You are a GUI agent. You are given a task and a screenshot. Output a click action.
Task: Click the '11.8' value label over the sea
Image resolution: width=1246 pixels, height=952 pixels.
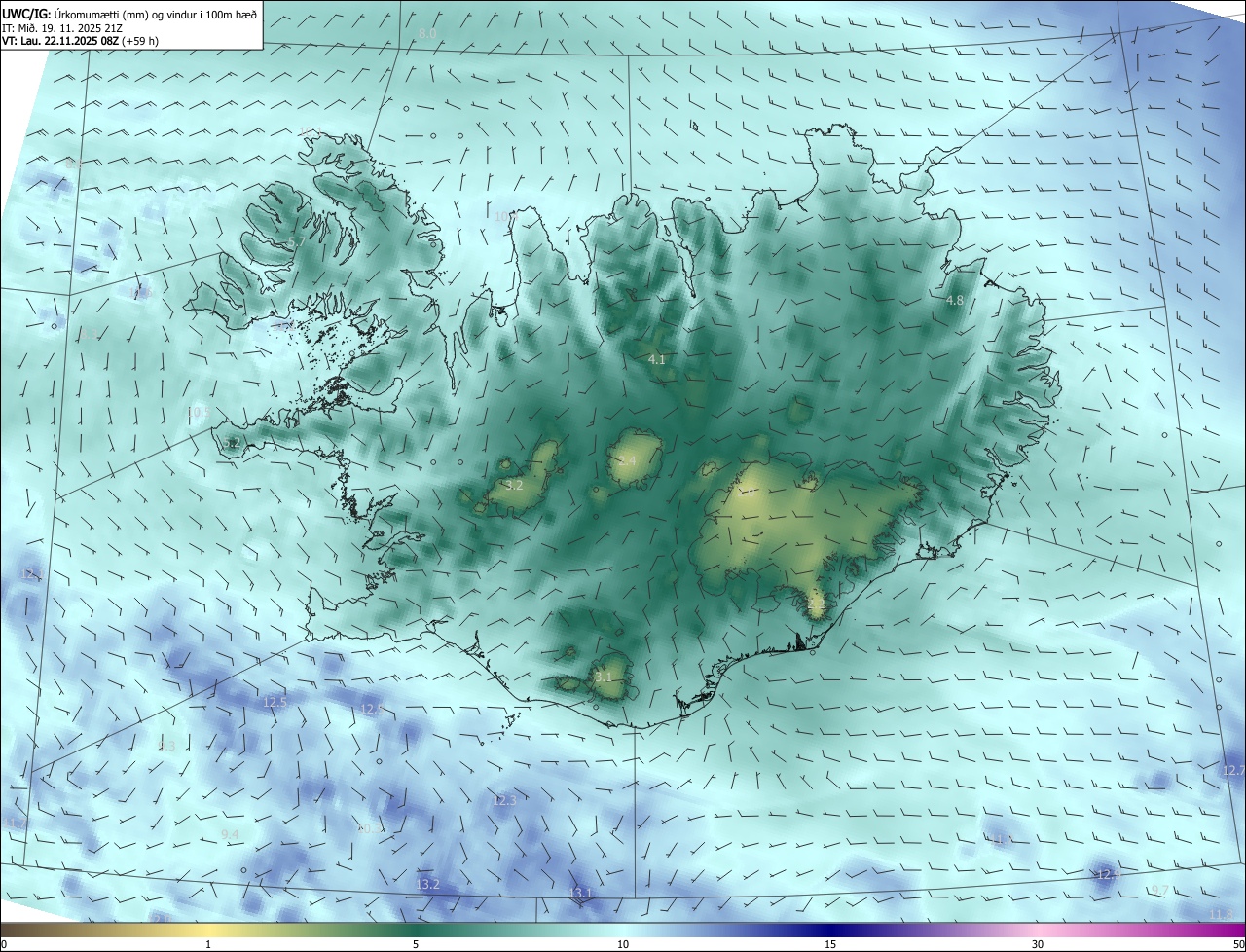[1221, 914]
